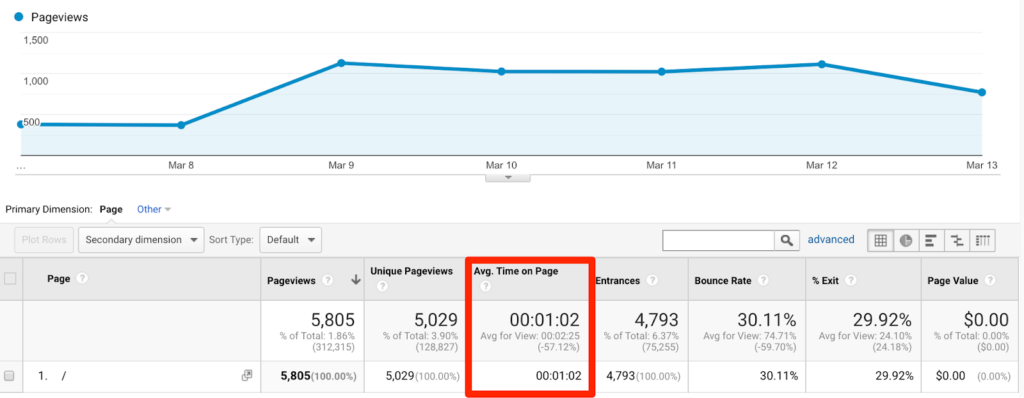Expand the Other primary dimension menu
The height and width of the screenshot is (398, 1024).
[x=153, y=209]
